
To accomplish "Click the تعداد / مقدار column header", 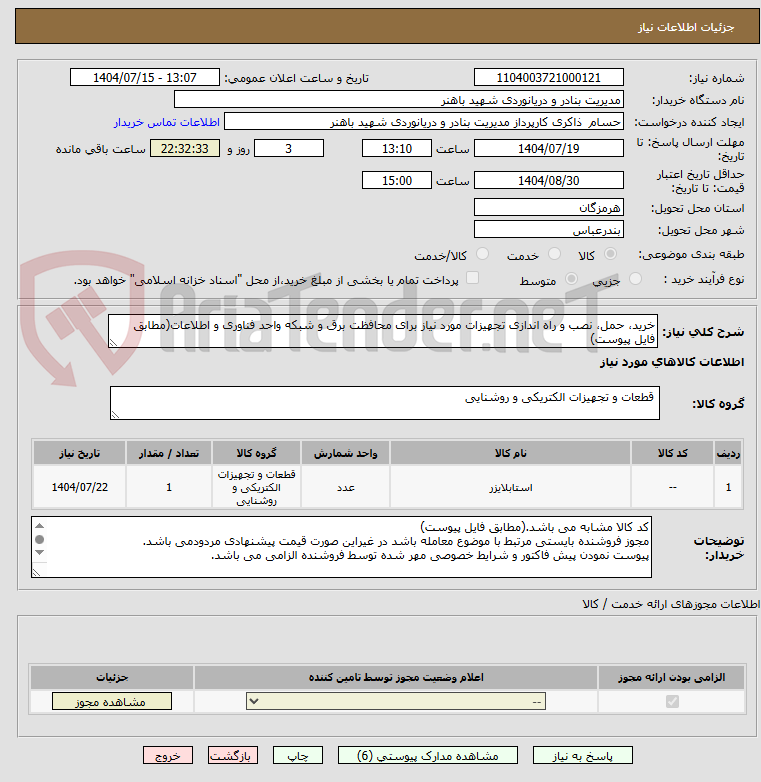I will (x=169, y=453).
